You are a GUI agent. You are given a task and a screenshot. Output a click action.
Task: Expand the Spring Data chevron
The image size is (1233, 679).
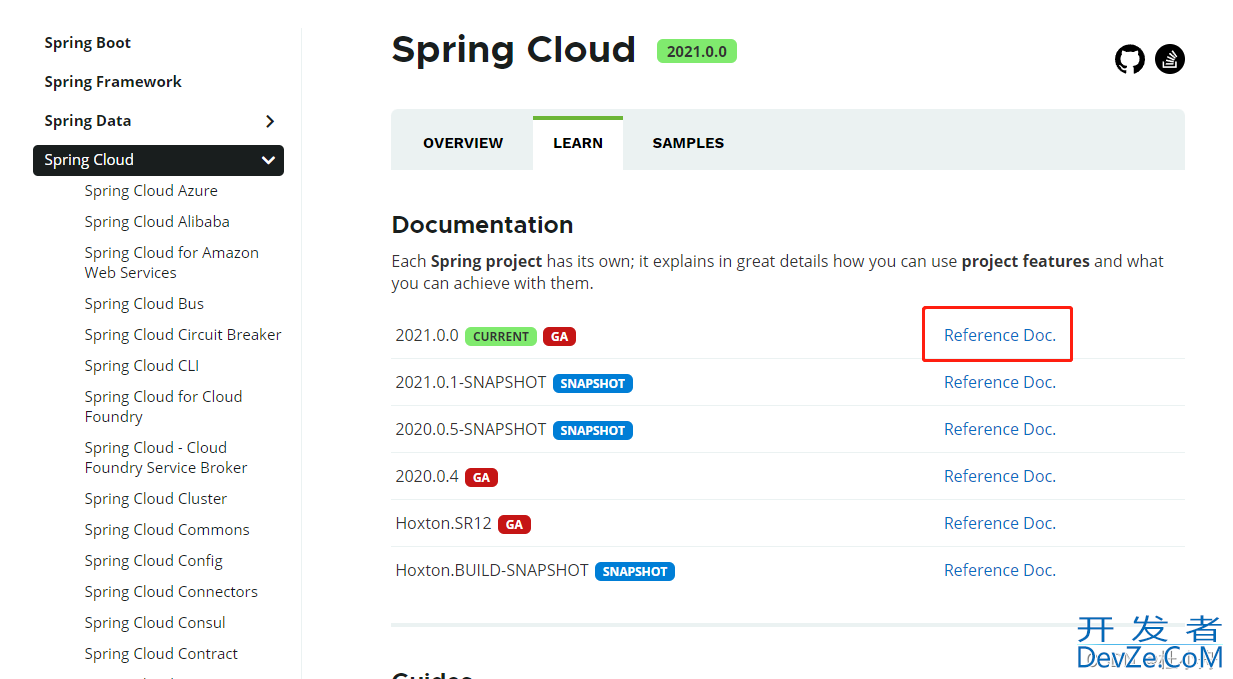pos(269,121)
